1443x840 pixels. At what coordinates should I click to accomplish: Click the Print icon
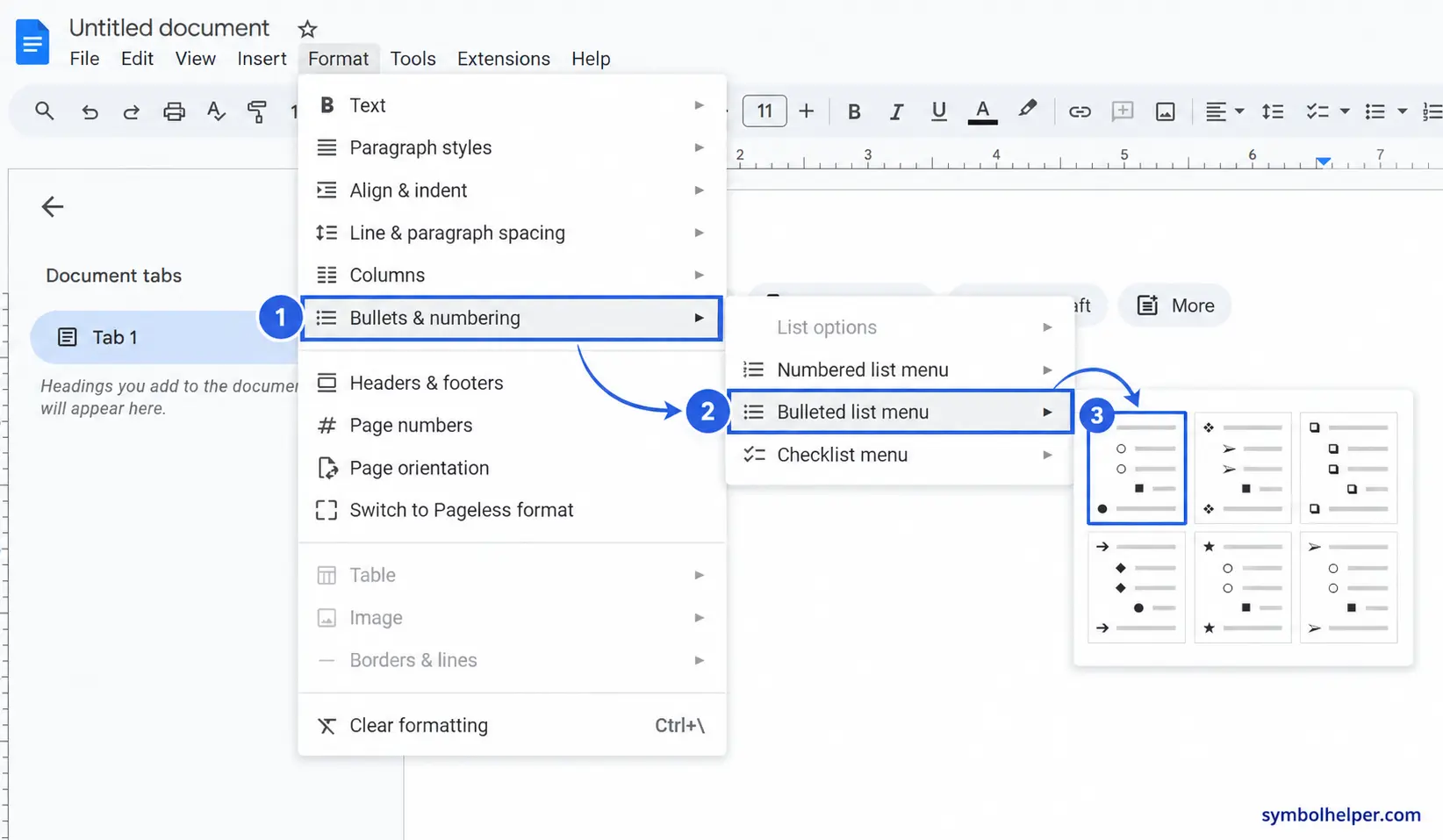coord(174,111)
